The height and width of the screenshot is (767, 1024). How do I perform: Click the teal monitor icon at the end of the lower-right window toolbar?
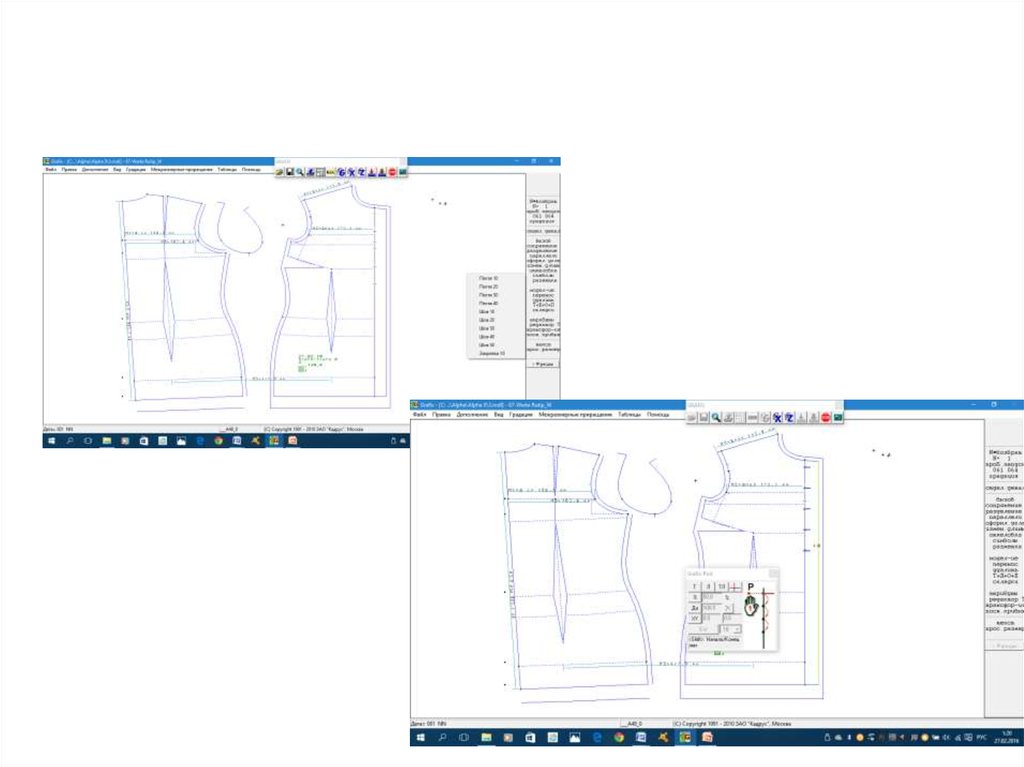[x=838, y=417]
